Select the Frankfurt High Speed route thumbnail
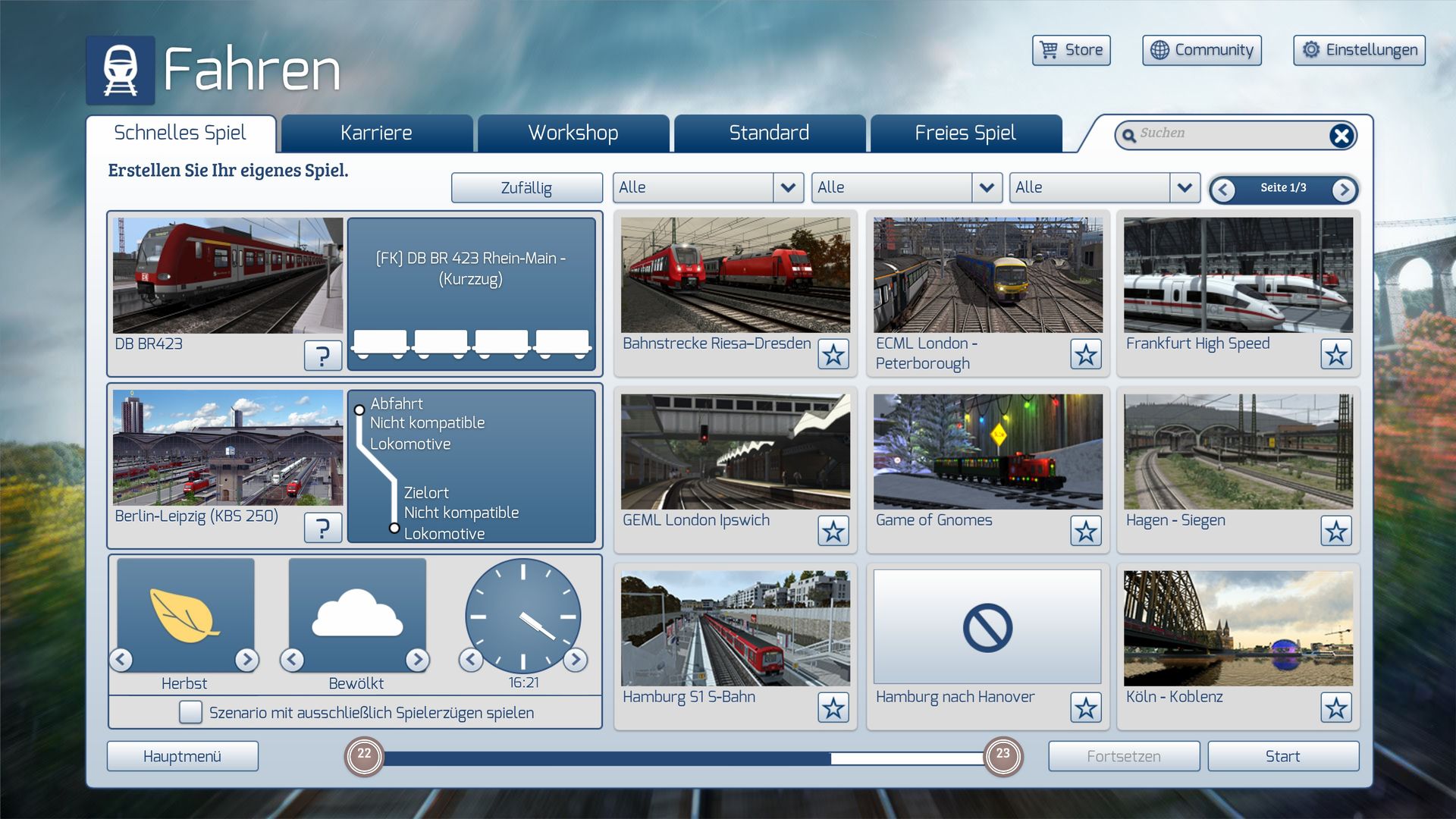The height and width of the screenshot is (819, 1456). (1238, 275)
